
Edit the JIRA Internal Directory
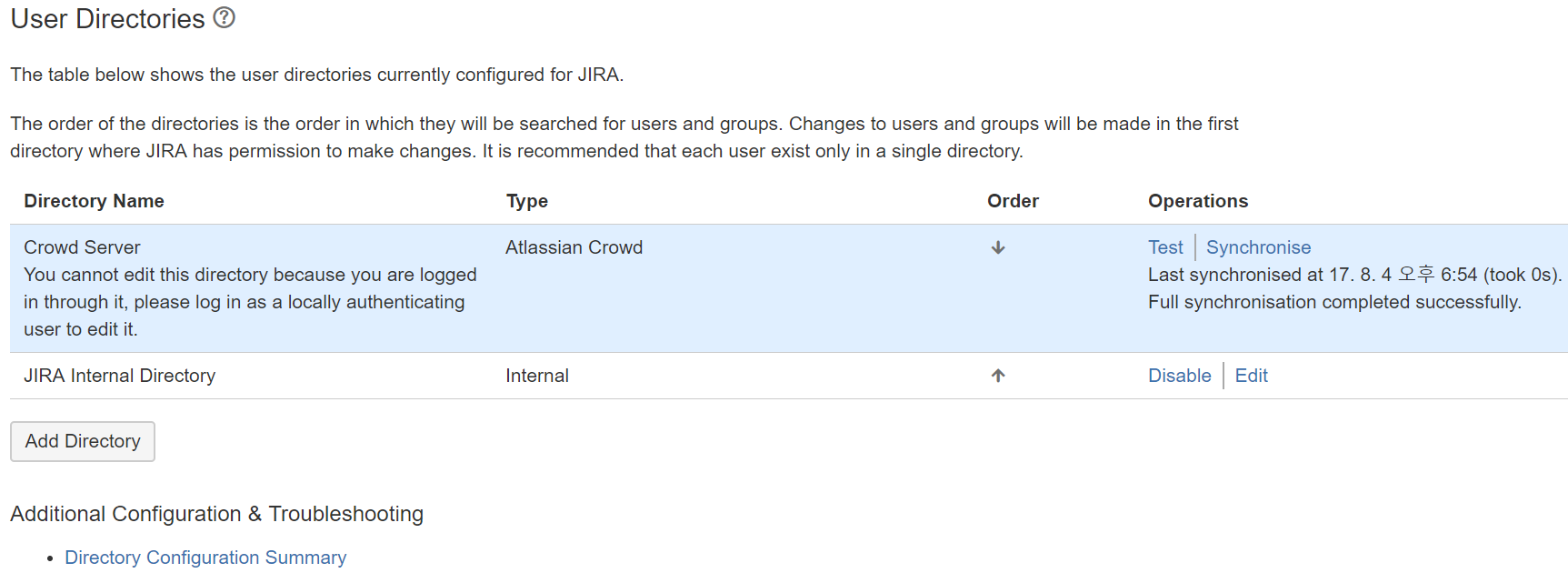click(1251, 376)
